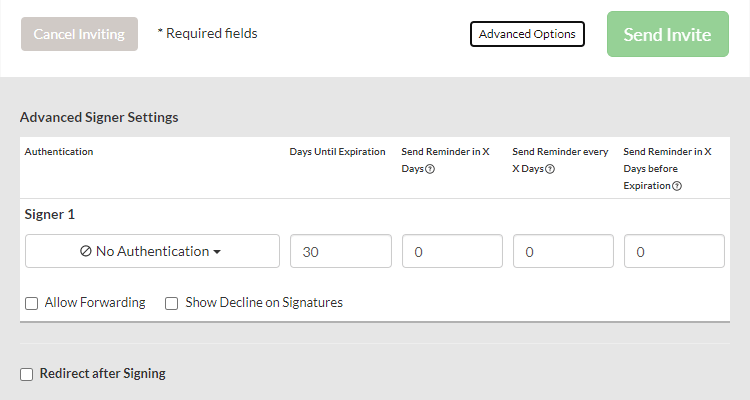750x400 pixels.
Task: Click help icon beside Send Reminder every X Days
Action: click(x=551, y=169)
